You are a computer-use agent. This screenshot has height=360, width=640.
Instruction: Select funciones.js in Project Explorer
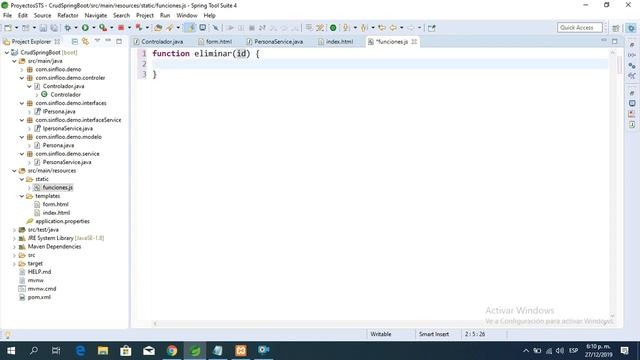[x=58, y=187]
